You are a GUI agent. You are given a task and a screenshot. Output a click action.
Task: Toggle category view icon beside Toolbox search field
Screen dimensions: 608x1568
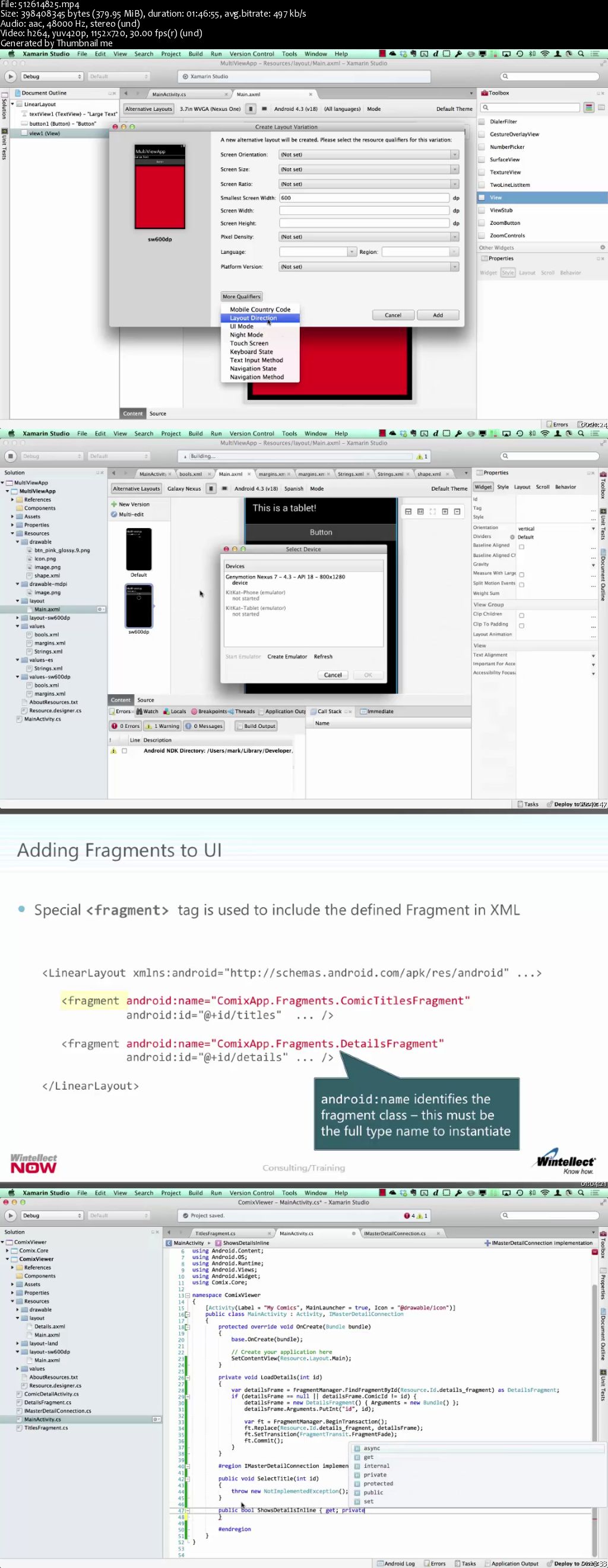588,107
